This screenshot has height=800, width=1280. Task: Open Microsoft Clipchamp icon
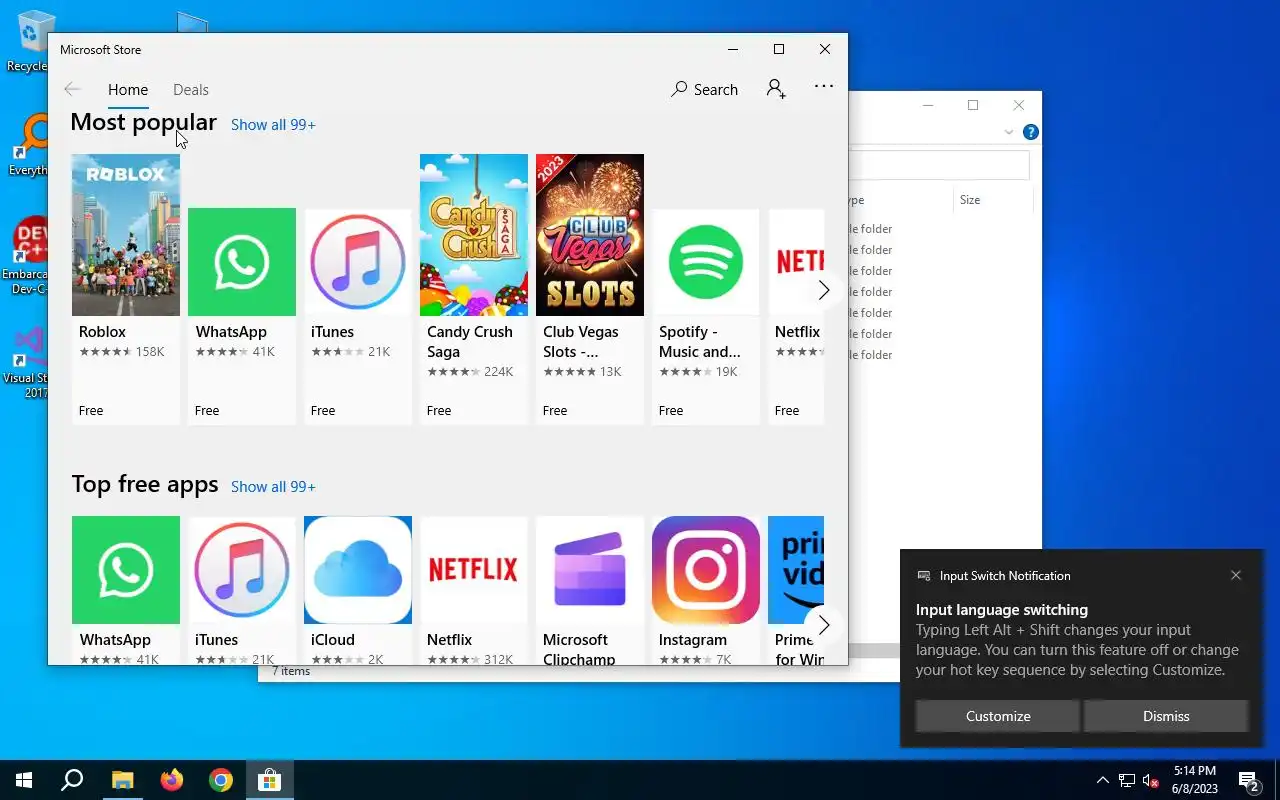coord(590,570)
